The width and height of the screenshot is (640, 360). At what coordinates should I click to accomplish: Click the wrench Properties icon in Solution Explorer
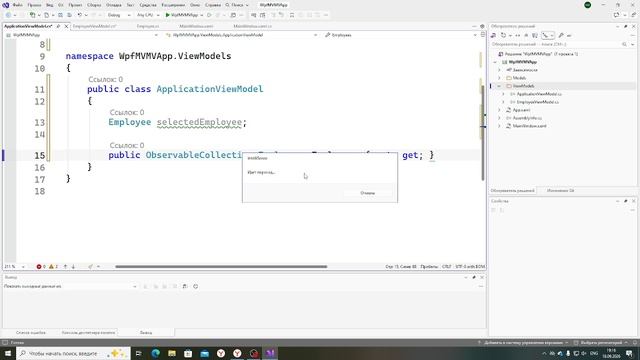(561, 36)
